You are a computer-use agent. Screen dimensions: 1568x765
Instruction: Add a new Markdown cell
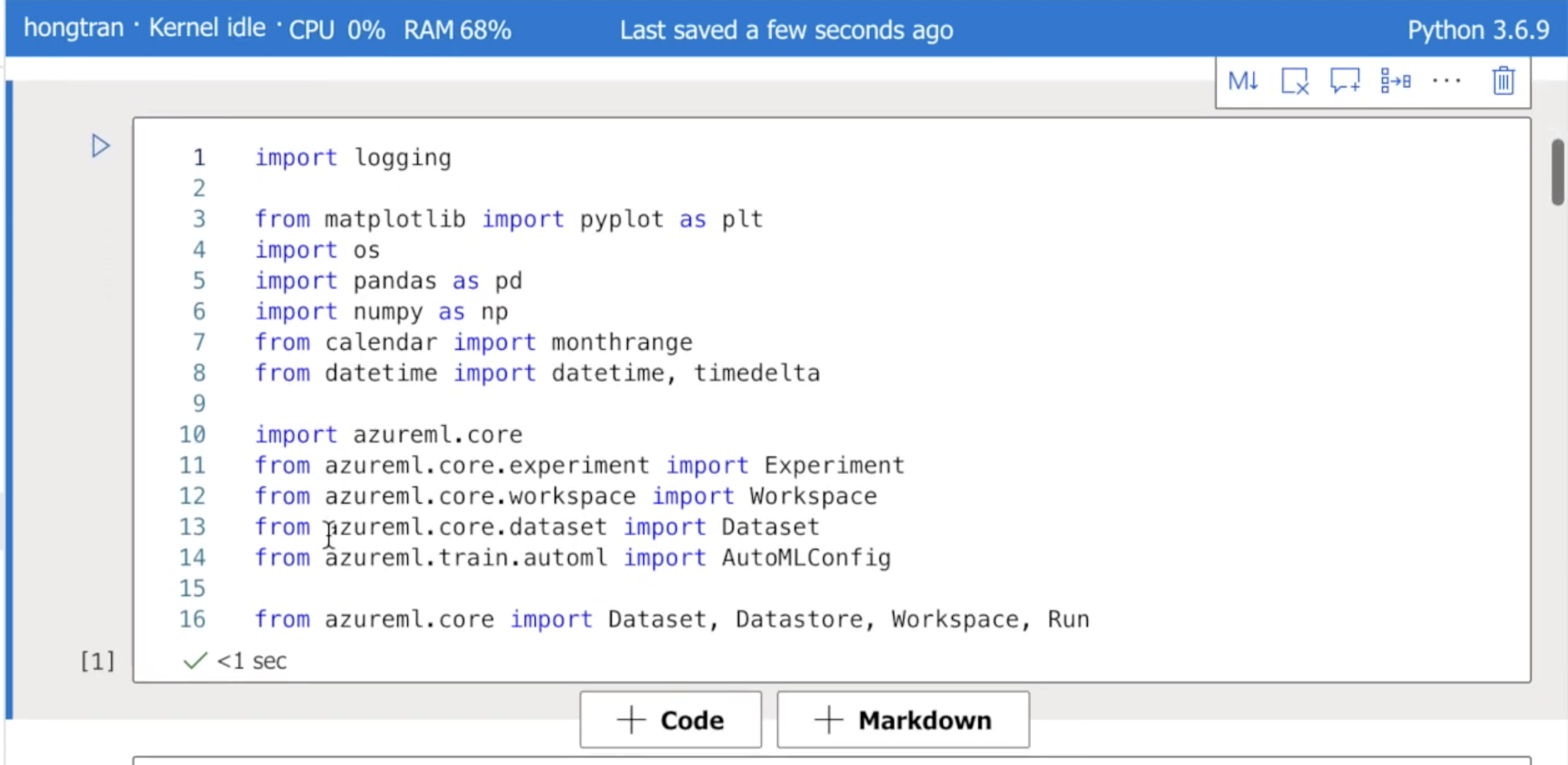coord(903,719)
